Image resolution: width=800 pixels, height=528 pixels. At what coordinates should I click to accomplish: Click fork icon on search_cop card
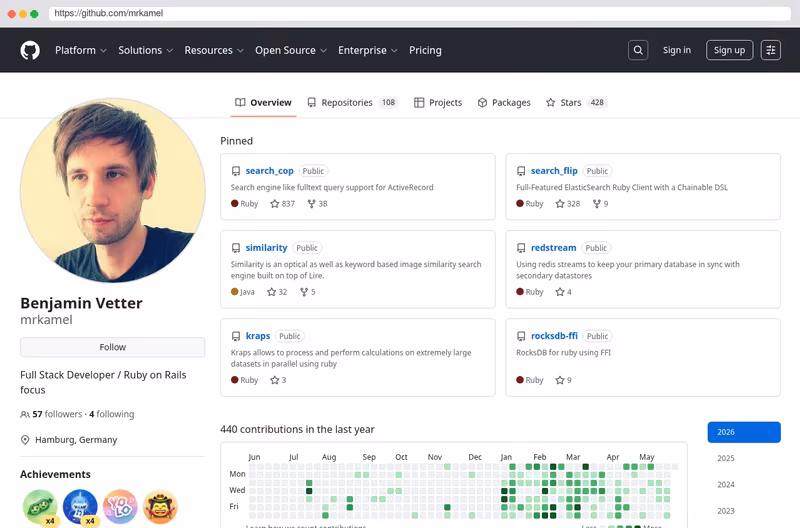pos(311,204)
